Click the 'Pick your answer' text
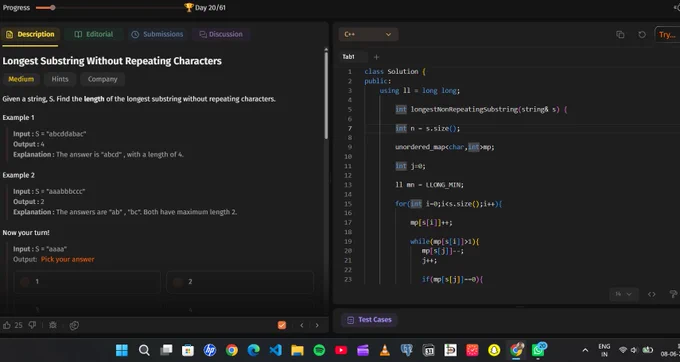Screen dimensions: 680x362 (67, 259)
